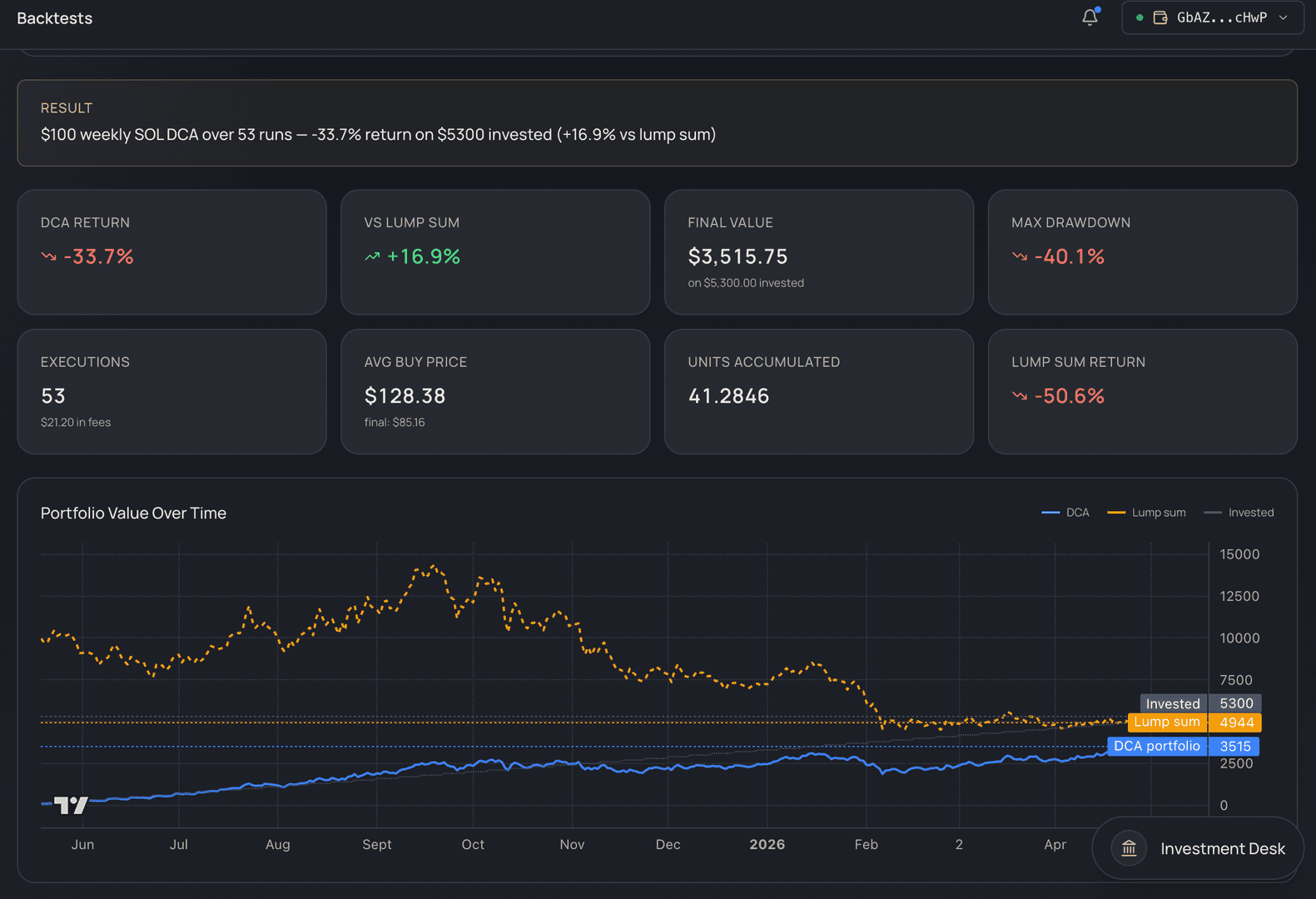This screenshot has height=899, width=1316.
Task: Click the wallet icon beside GbAZ...cHwP
Action: point(1160,17)
